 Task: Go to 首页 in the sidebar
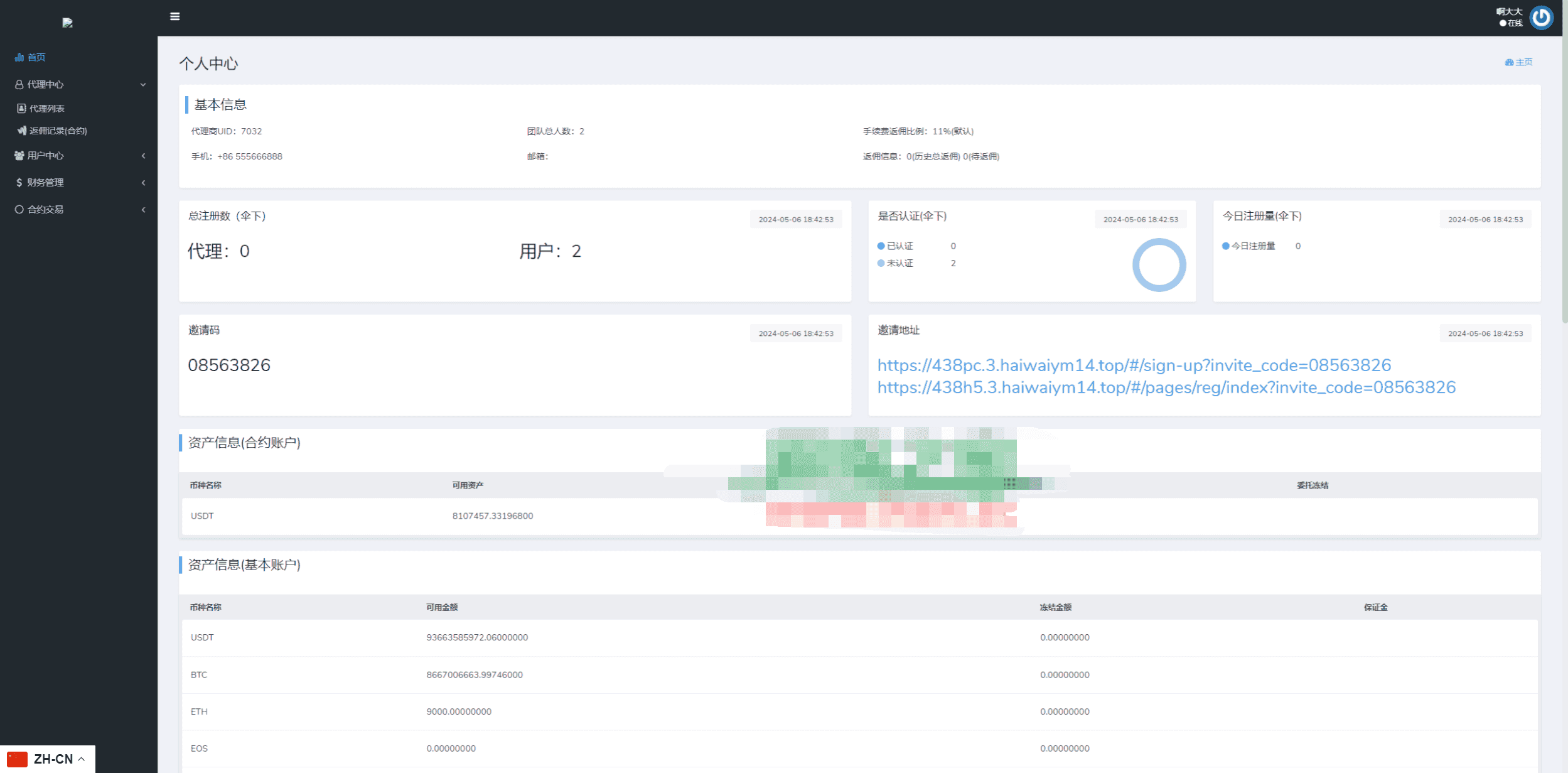[x=36, y=57]
